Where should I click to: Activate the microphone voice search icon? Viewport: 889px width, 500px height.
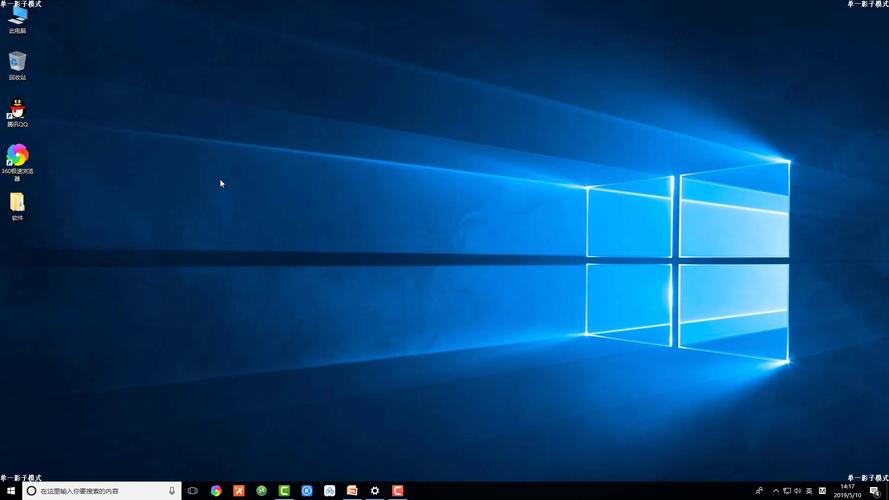(172, 491)
